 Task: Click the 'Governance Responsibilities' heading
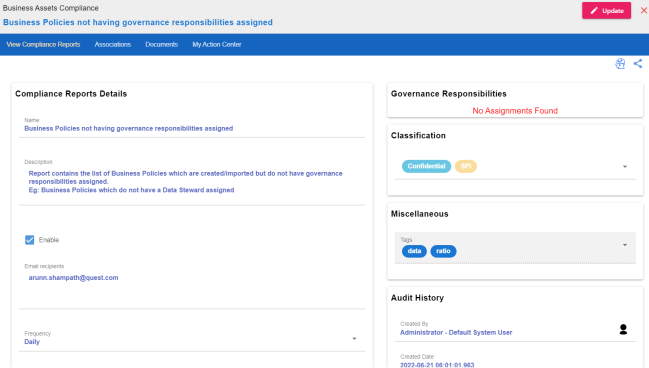pyautogui.click(x=449, y=94)
